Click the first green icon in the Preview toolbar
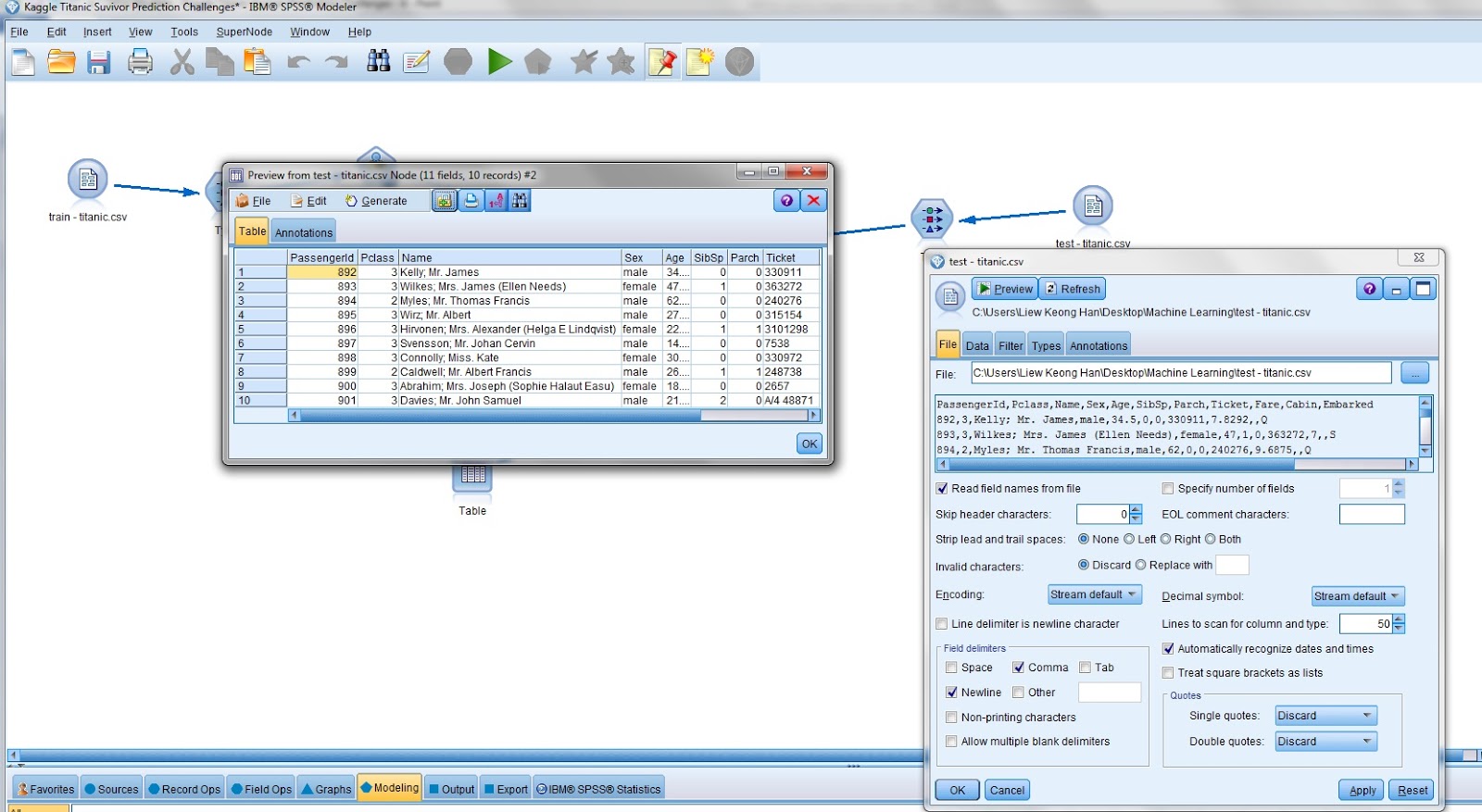The height and width of the screenshot is (812, 1482). (445, 201)
